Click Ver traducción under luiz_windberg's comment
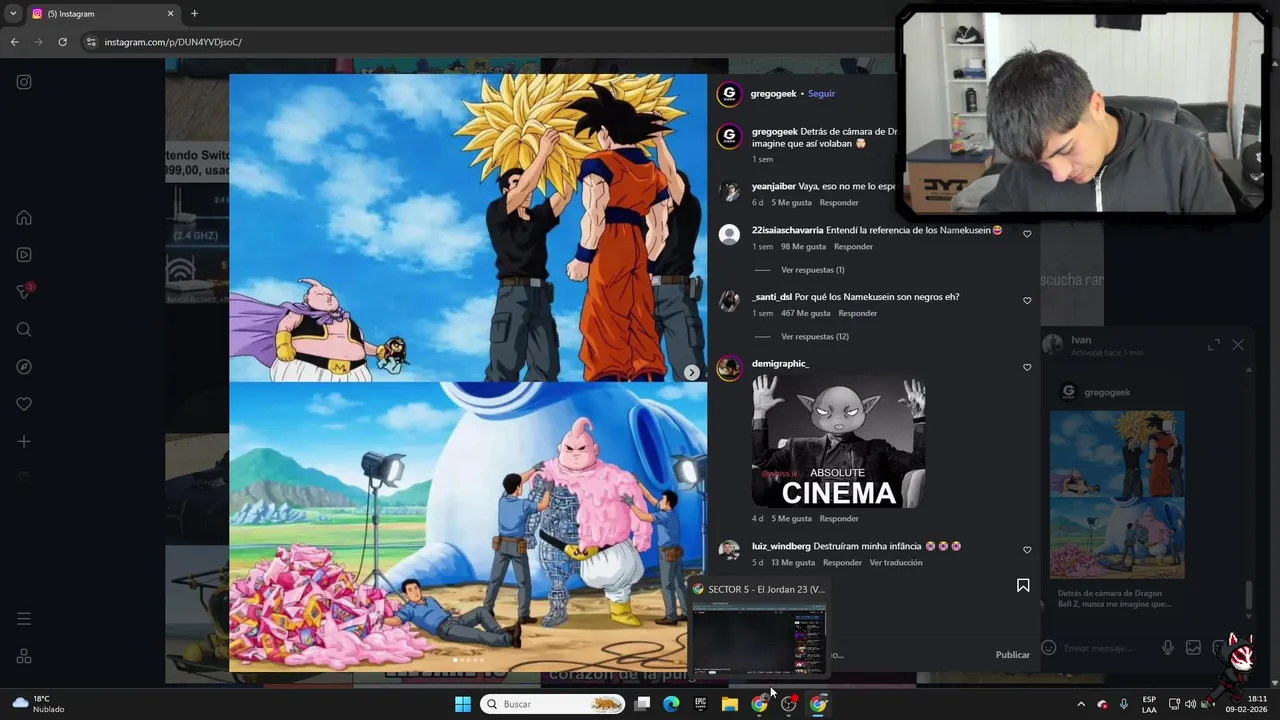This screenshot has height=720, width=1280. [896, 563]
